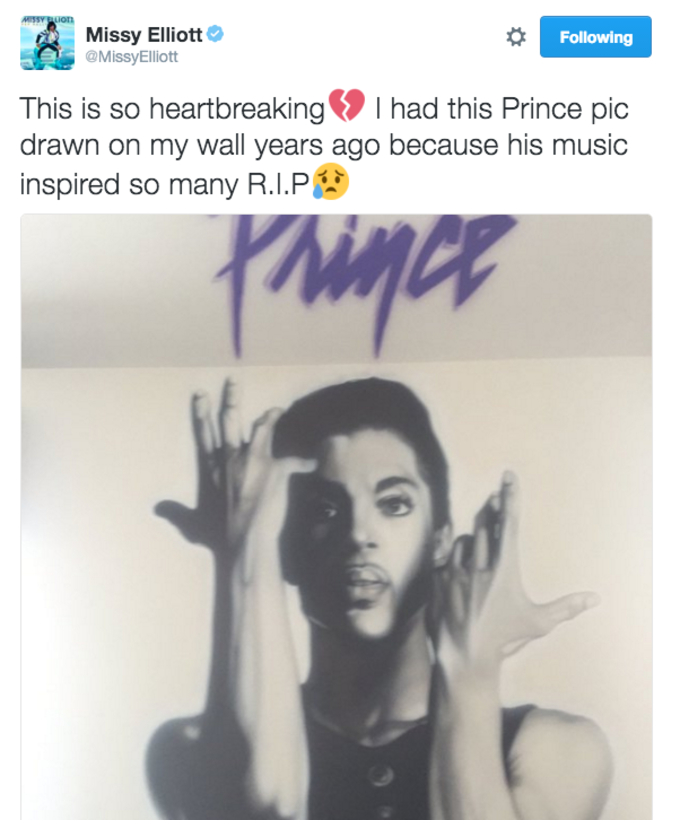The image size is (680, 820).
Task: Open the @MissyElliott handle link
Action: [x=131, y=56]
